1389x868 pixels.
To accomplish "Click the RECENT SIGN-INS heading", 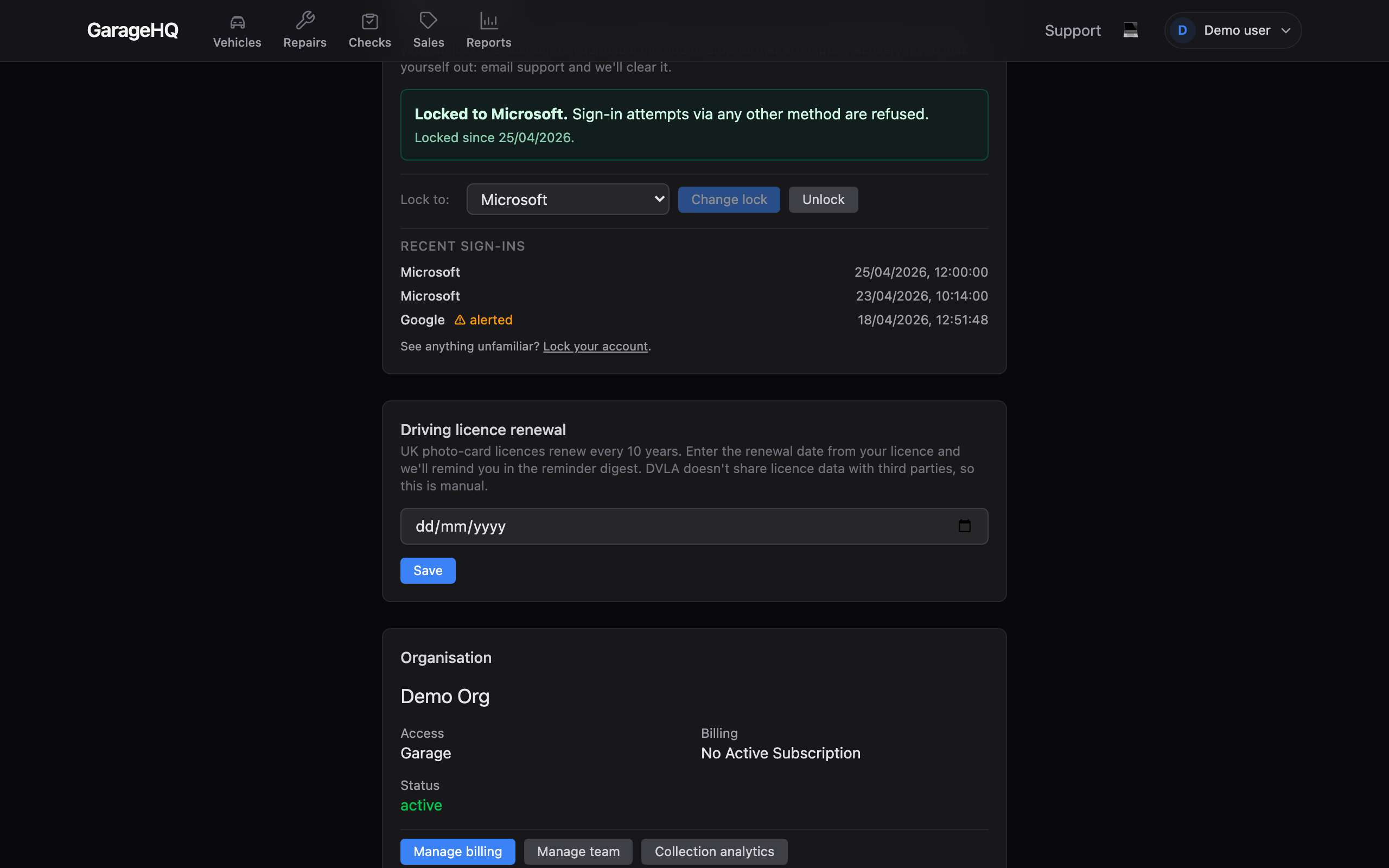I will click(x=463, y=246).
